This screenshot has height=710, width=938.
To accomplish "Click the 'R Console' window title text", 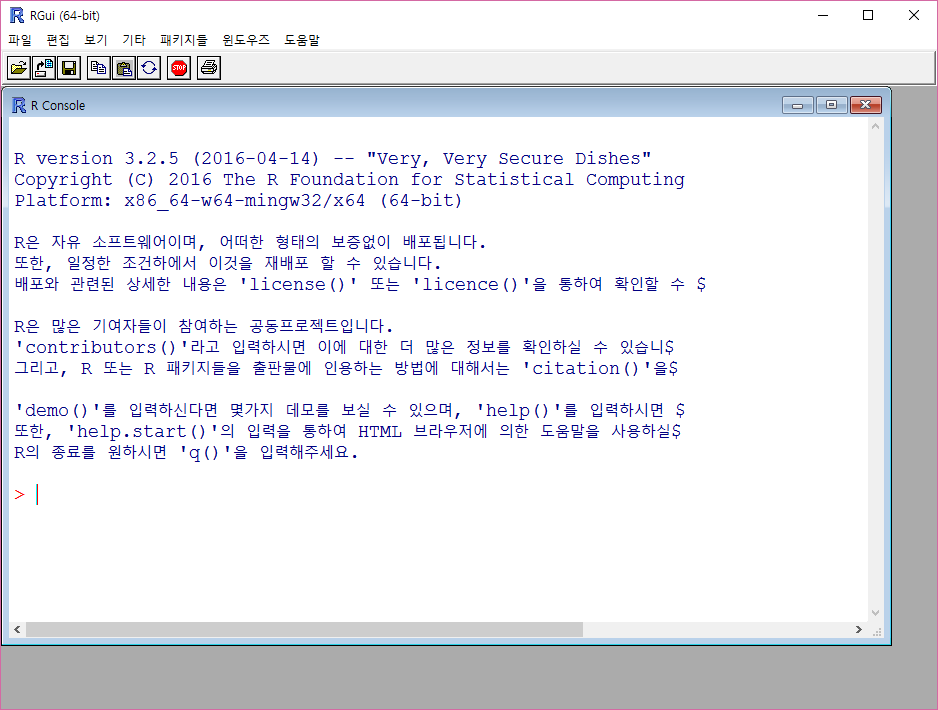I will [58, 105].
